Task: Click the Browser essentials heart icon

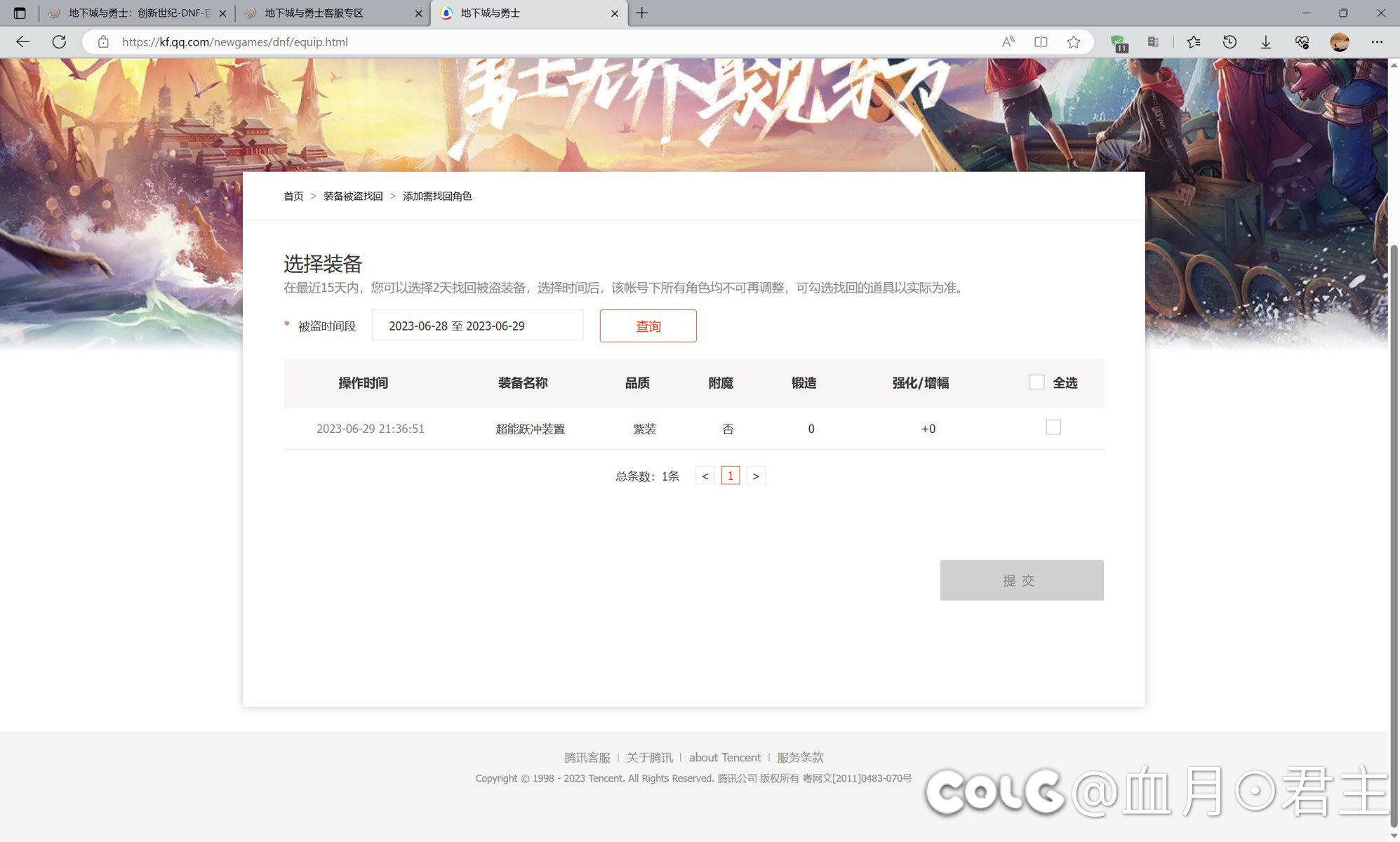Action: 1302,42
